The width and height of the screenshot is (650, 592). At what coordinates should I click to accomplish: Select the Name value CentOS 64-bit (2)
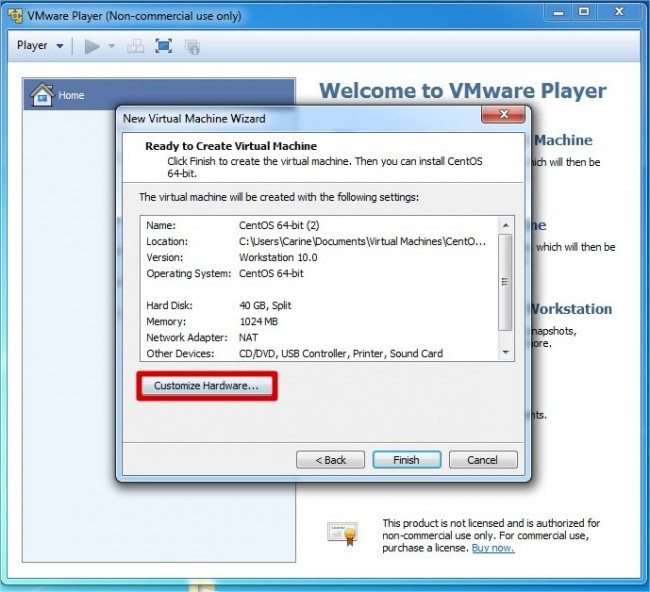(279, 226)
